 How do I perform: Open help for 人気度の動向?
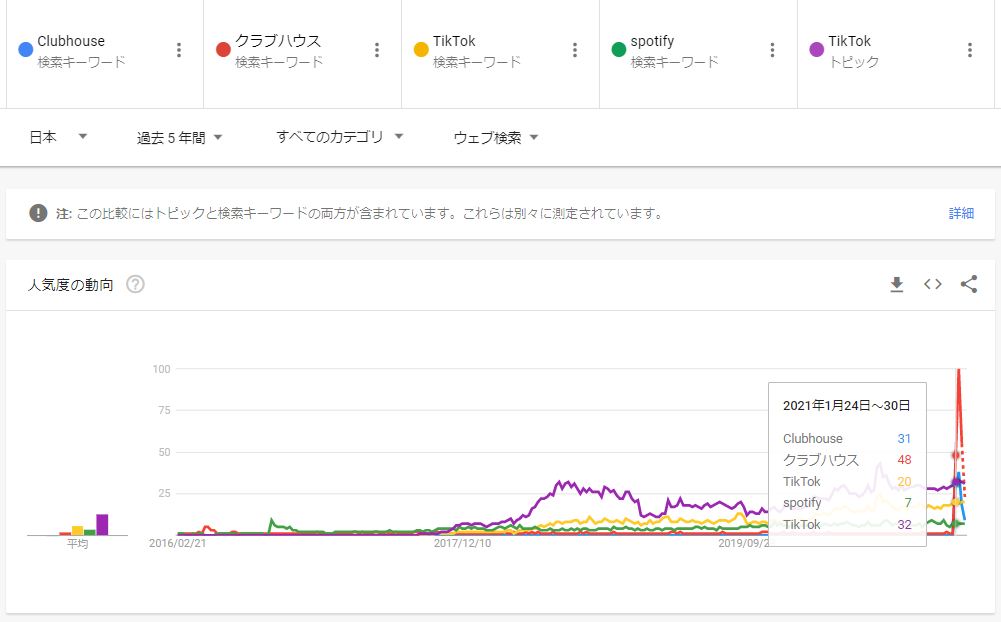pos(135,284)
